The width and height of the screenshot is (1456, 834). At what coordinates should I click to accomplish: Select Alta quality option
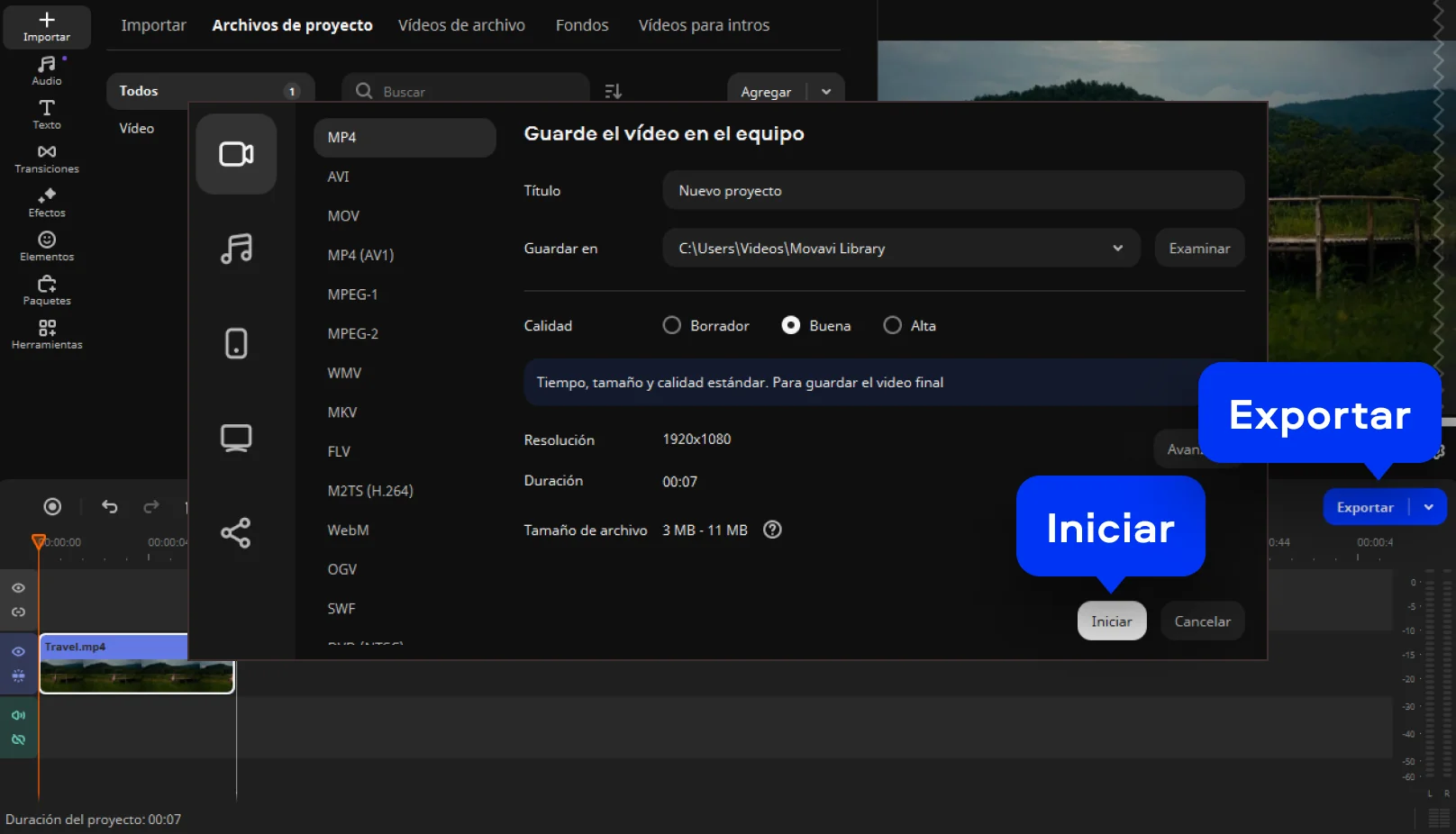[x=892, y=325]
